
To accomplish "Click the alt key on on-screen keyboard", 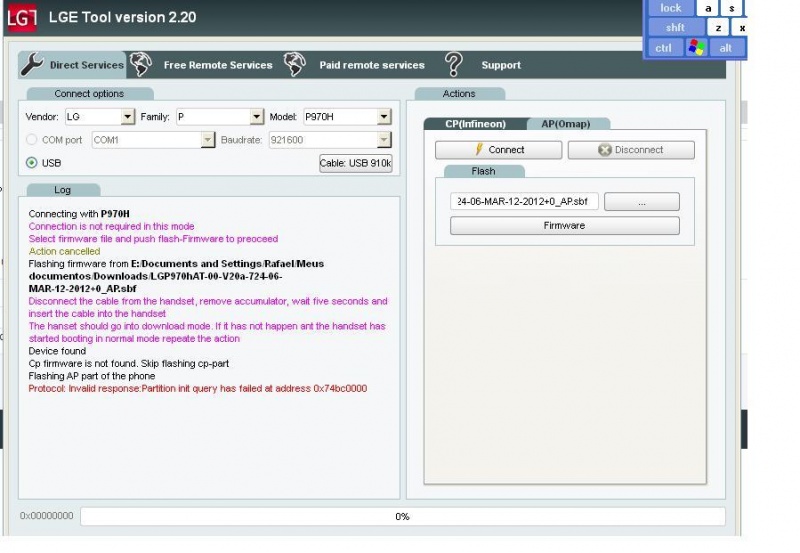I will pos(726,47).
